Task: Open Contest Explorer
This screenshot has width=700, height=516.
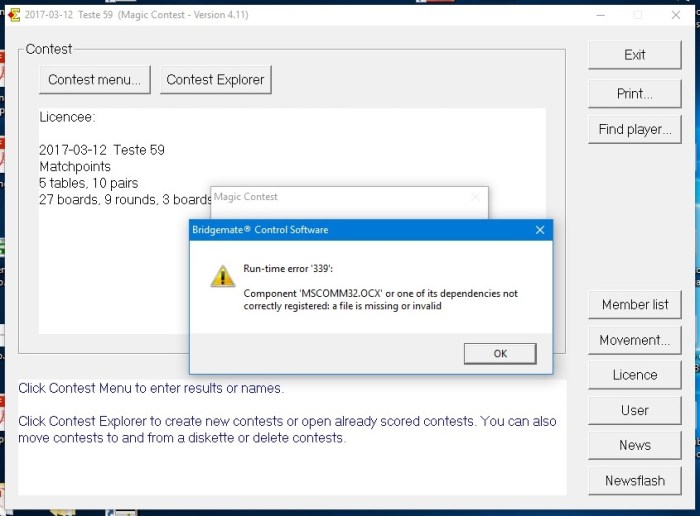Action: (215, 80)
